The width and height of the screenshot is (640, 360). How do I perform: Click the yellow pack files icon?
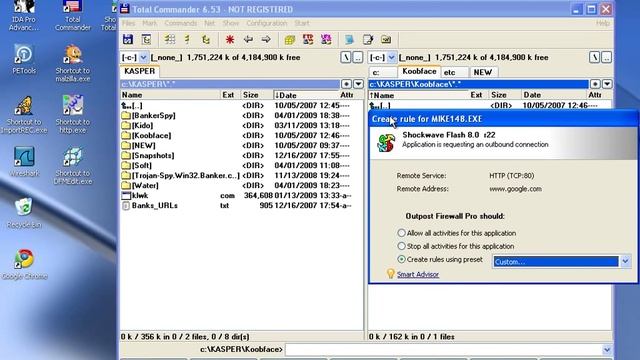coord(290,39)
